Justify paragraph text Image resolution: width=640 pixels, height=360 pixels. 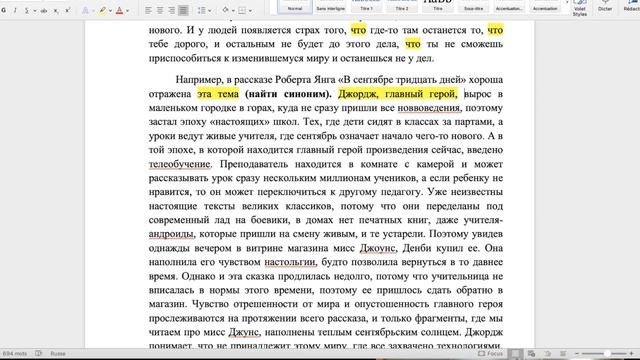pos(183,11)
